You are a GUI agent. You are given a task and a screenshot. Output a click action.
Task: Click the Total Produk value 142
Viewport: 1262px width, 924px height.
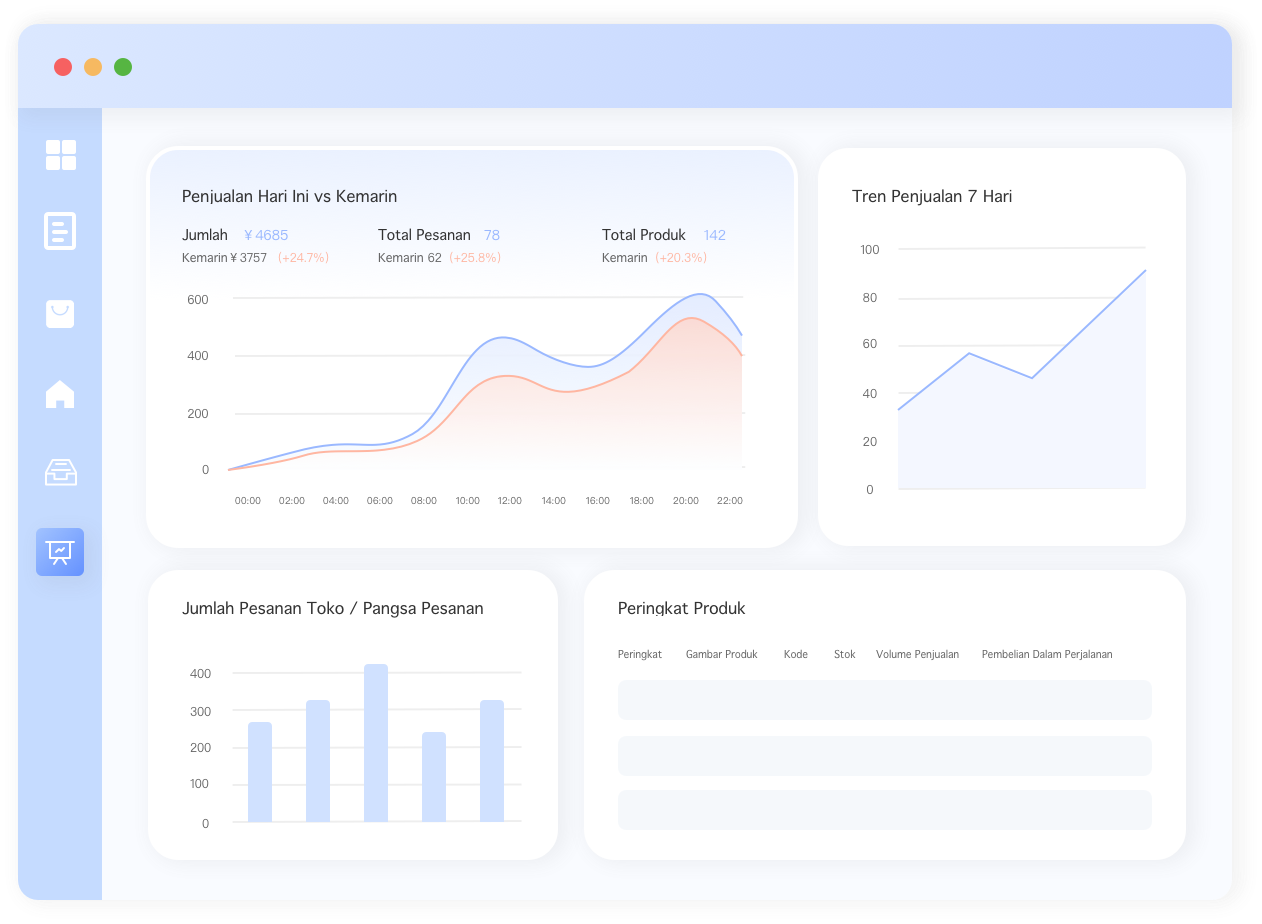714,235
